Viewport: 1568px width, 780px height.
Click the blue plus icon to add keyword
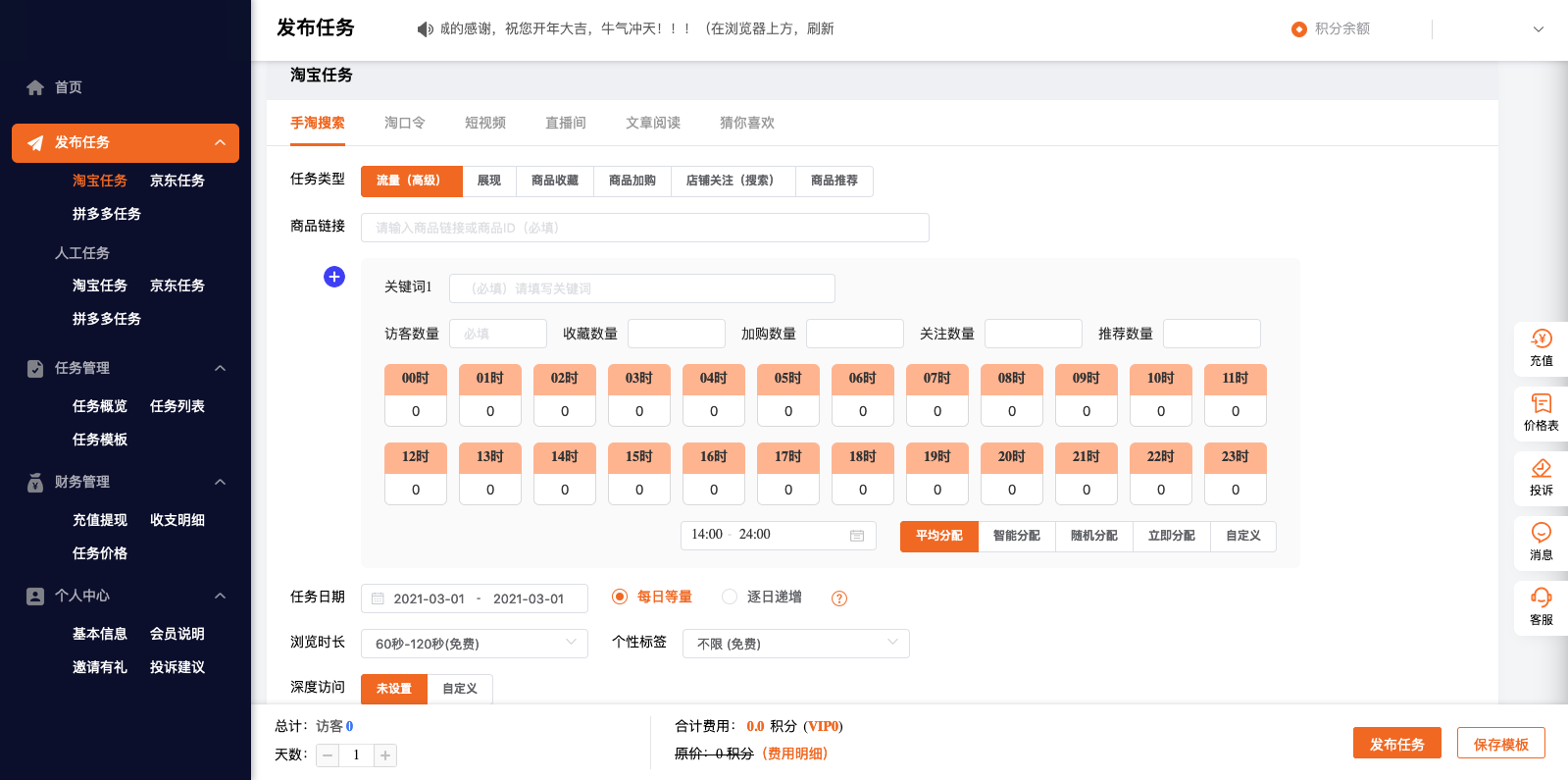(x=334, y=277)
